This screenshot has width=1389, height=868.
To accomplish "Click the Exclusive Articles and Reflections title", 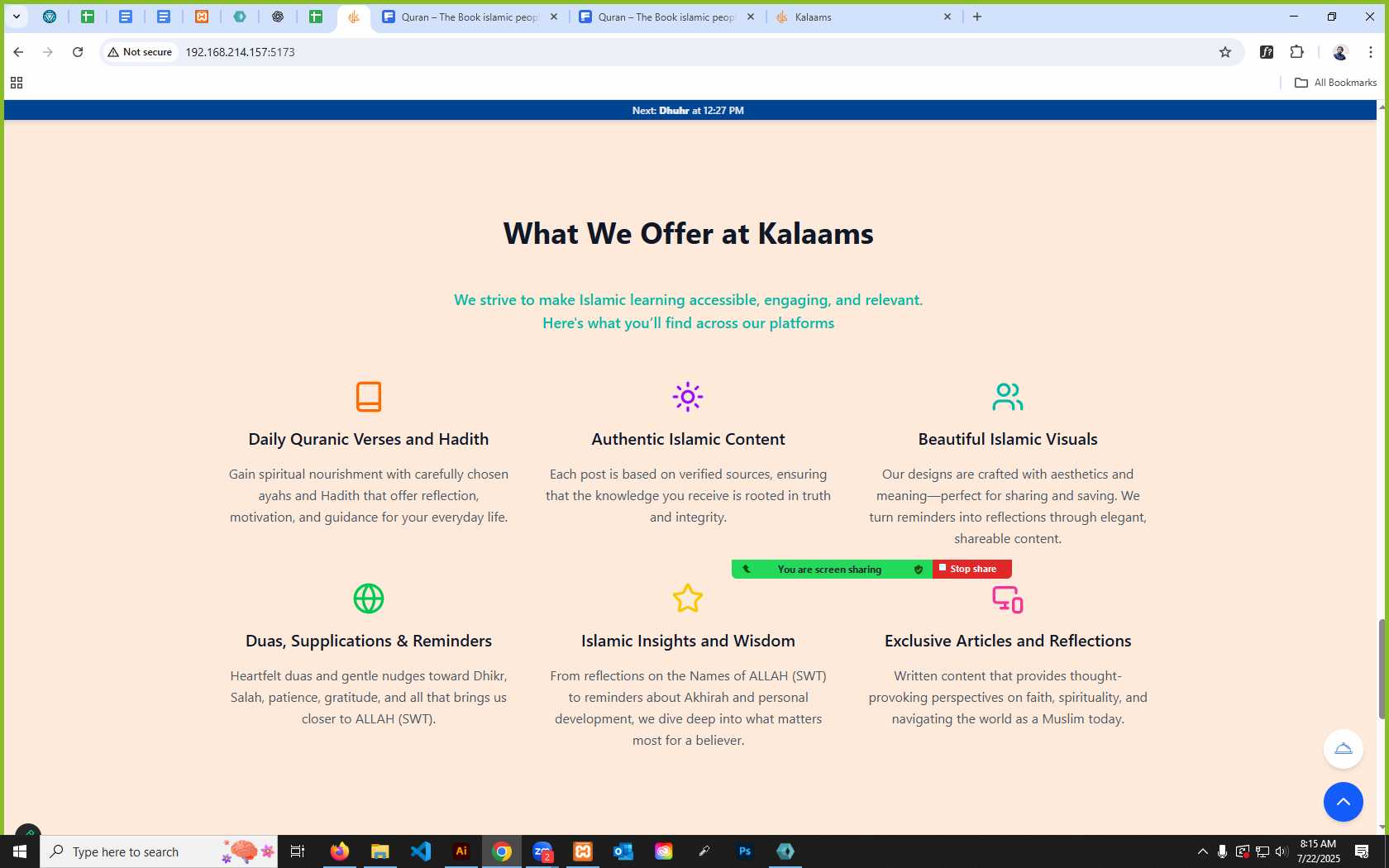I will click(x=1008, y=641).
